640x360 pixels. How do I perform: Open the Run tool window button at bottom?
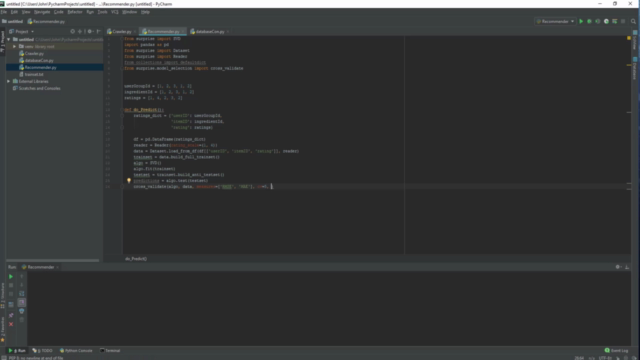[17, 351]
